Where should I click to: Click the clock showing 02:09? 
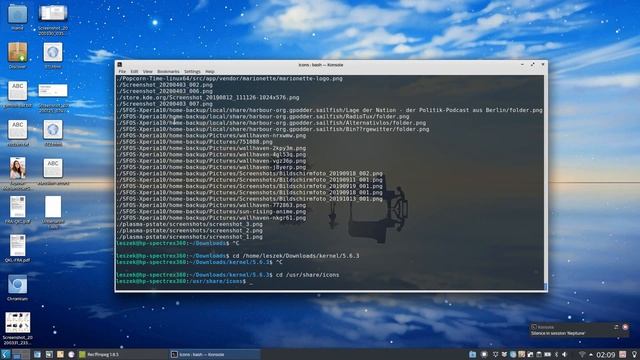[x=606, y=354]
